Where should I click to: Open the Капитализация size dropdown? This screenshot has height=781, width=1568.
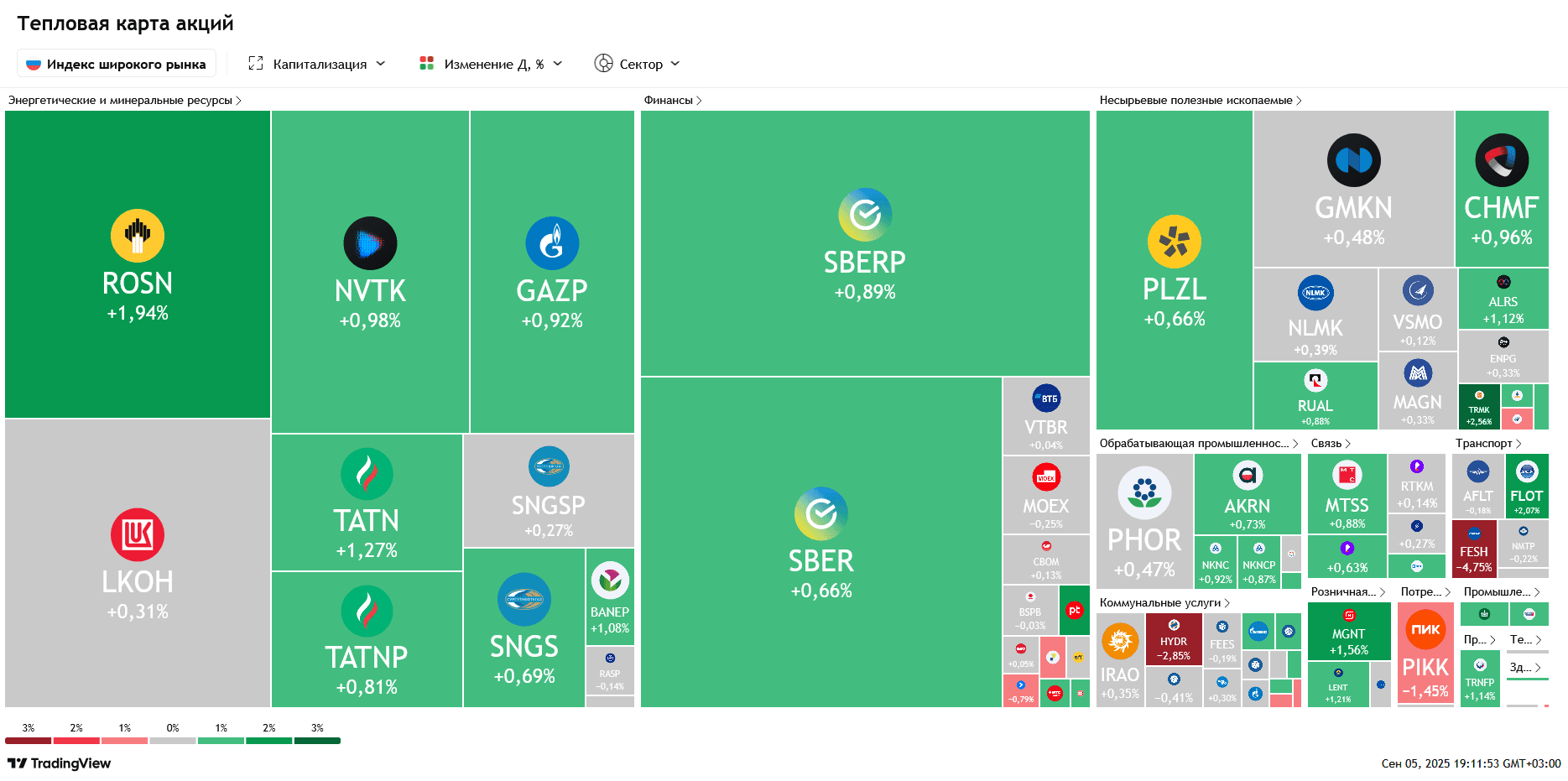pyautogui.click(x=317, y=64)
